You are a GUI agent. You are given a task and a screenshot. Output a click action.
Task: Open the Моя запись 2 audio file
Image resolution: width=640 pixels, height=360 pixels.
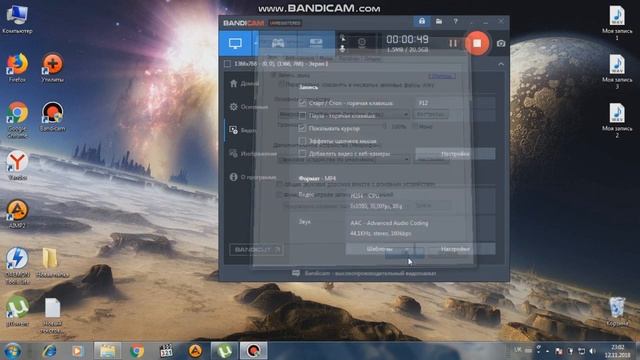point(617,120)
